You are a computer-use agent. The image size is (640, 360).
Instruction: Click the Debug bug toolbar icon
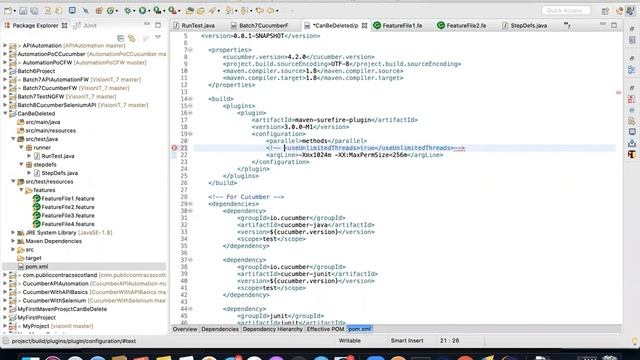(128, 11)
